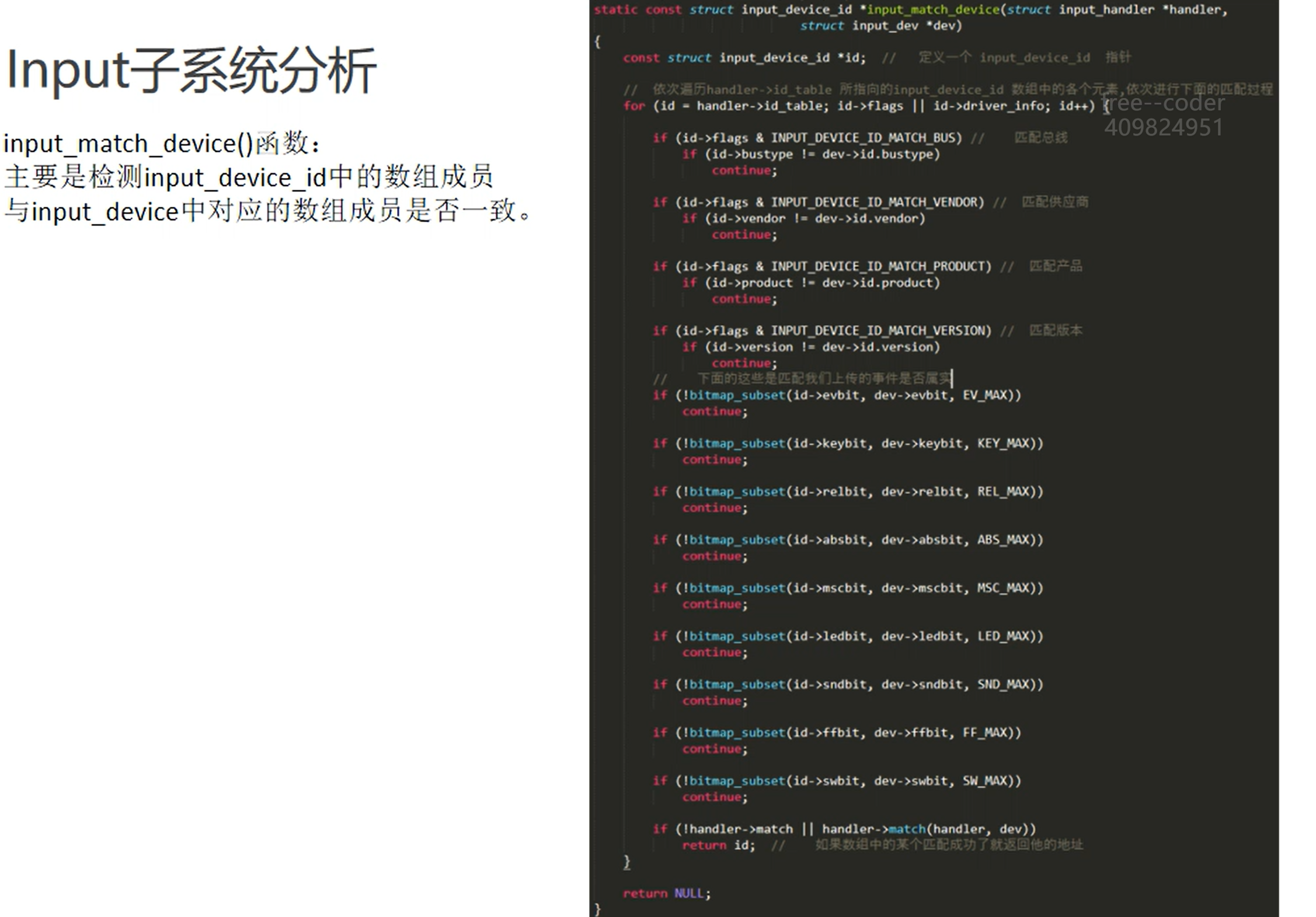This screenshot has height=917, width=1316.
Task: Click the line "与input_device中对应的数组成员是否一致。"
Action: pos(268,211)
